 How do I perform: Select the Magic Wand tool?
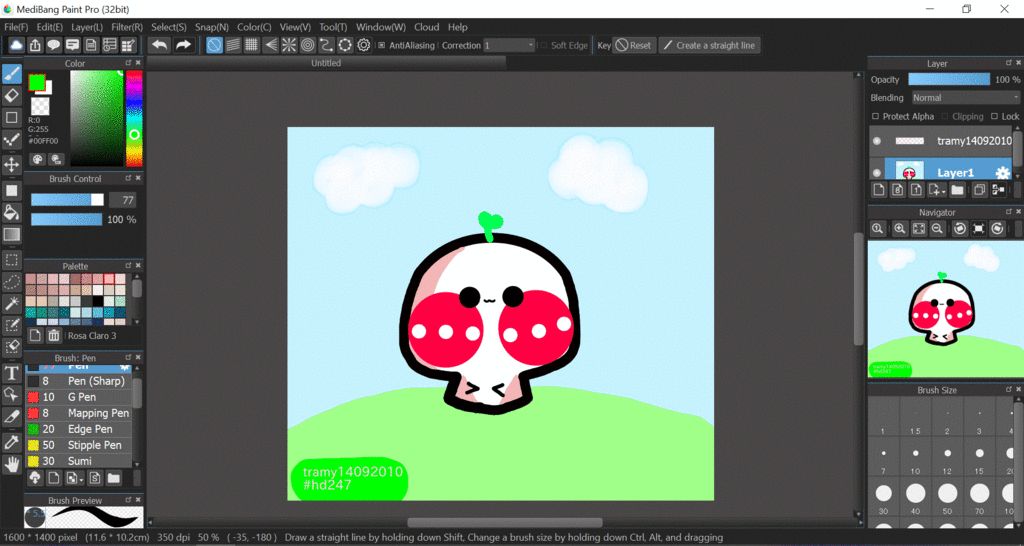point(12,304)
